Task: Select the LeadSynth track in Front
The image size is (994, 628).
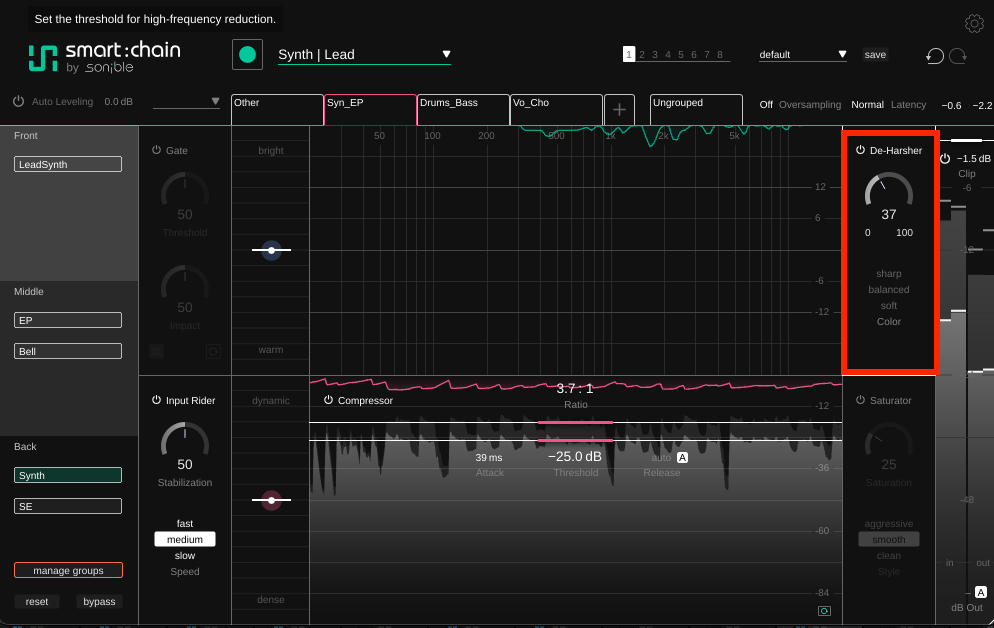Action: [x=68, y=164]
